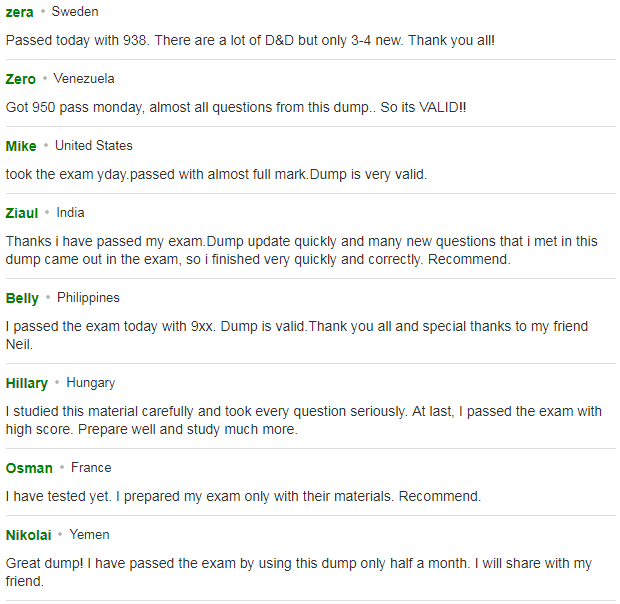Click Ziaul's review about dump update
The height and width of the screenshot is (604, 620).
tap(301, 251)
